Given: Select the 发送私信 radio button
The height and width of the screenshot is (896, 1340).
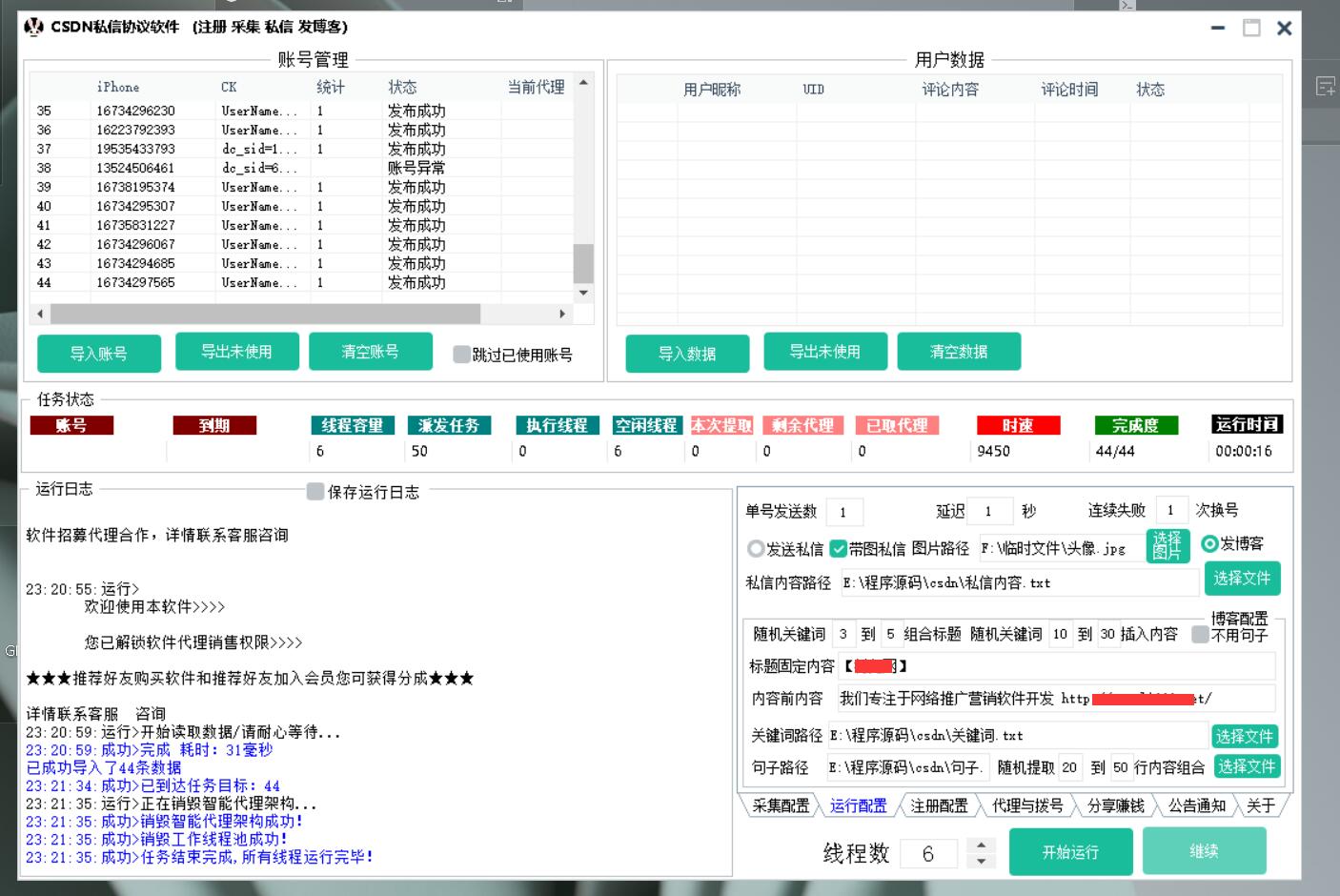Looking at the screenshot, I should point(756,548).
